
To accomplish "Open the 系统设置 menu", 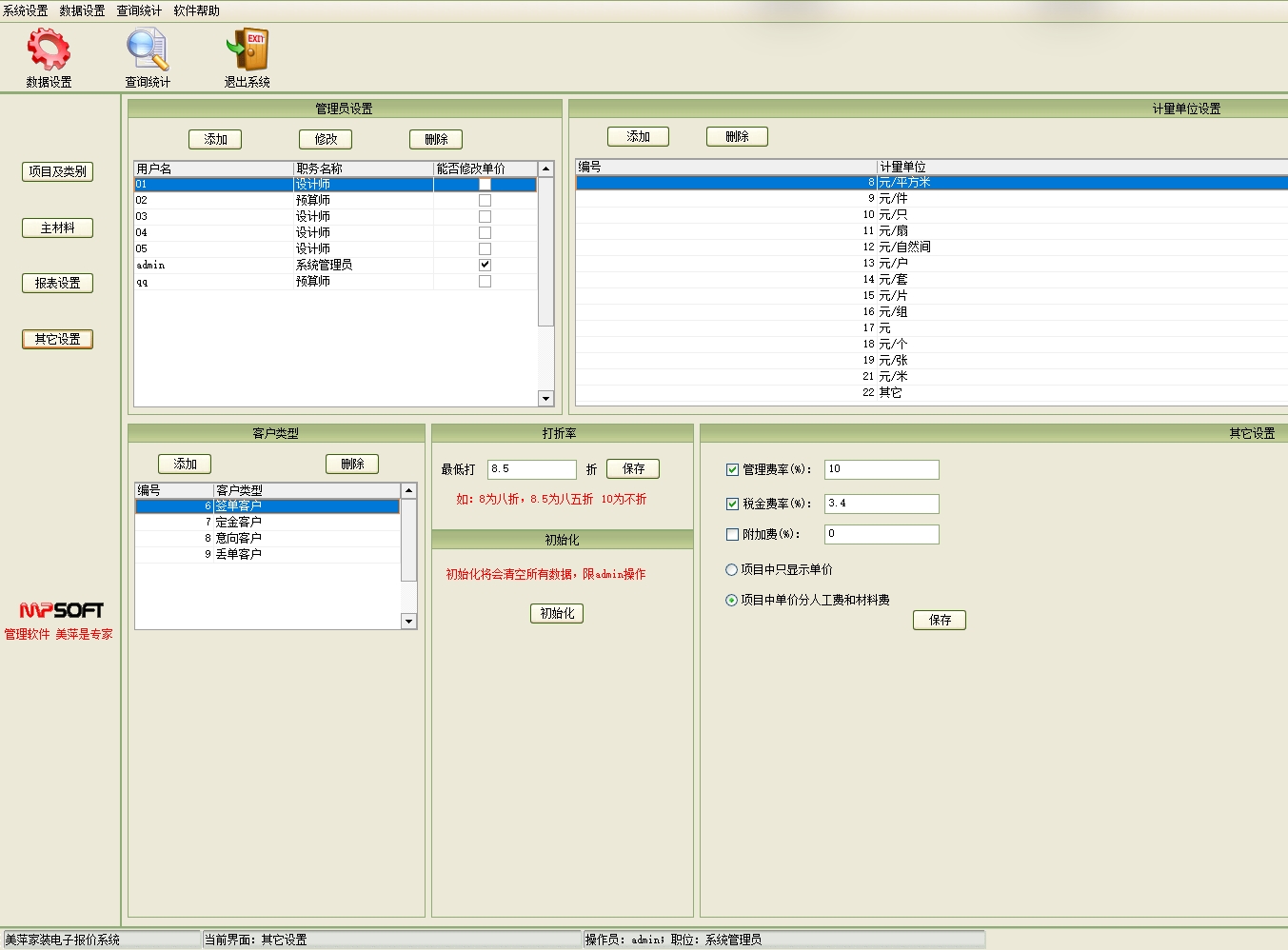I will pos(26,10).
